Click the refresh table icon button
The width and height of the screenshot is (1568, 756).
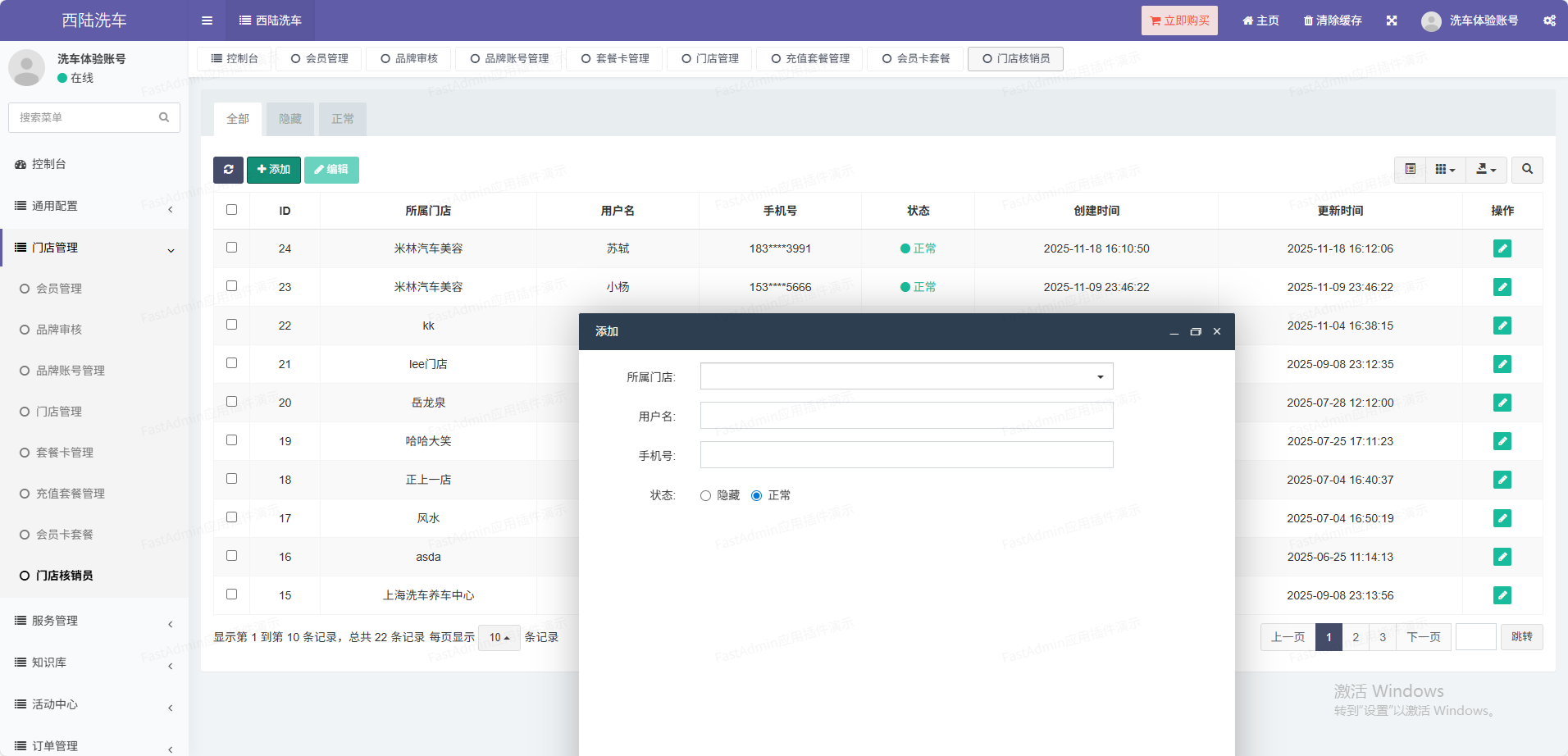(x=228, y=170)
